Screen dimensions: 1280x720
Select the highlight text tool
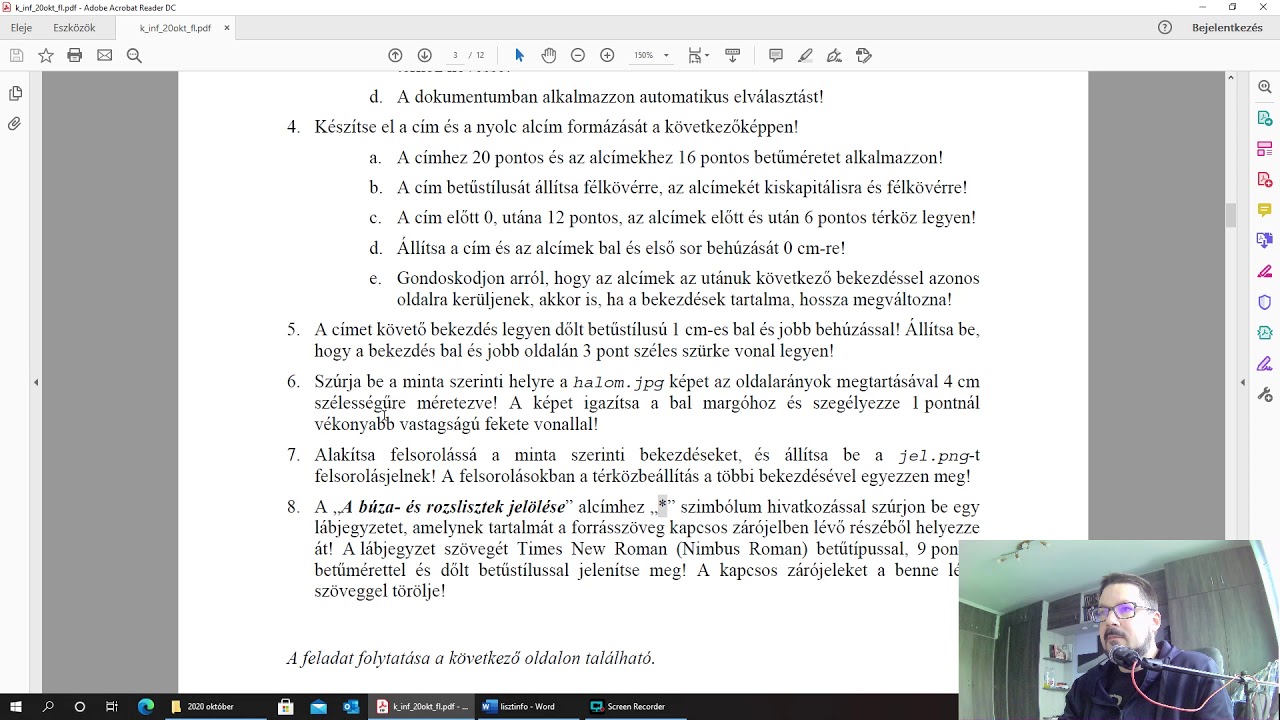(x=805, y=56)
